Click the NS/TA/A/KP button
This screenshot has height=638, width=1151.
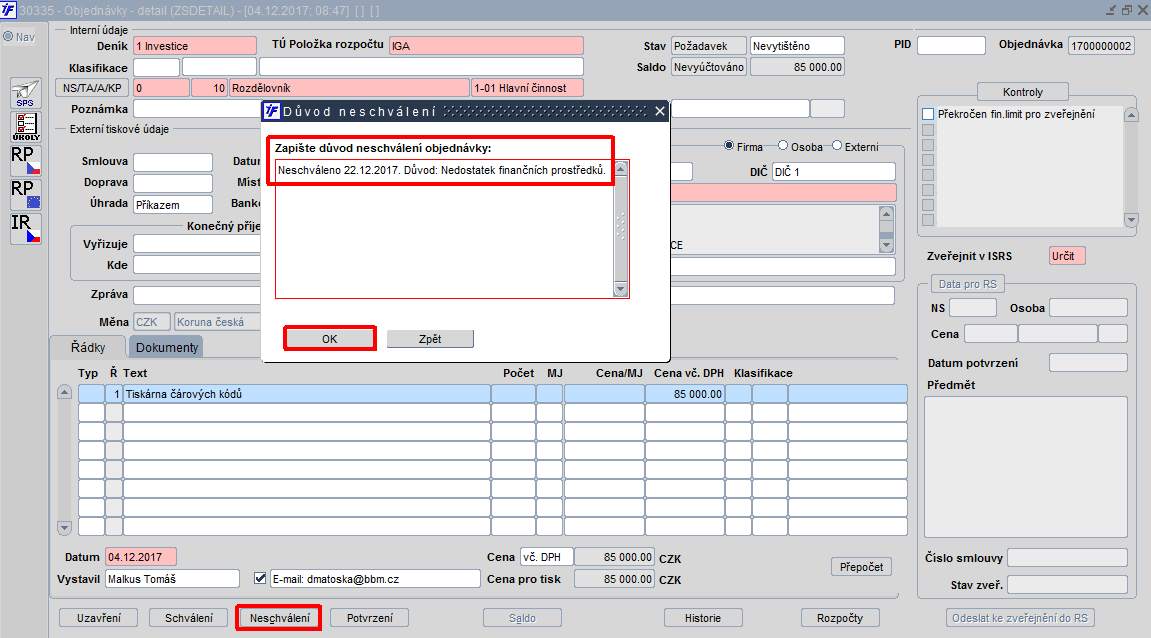(x=92, y=87)
